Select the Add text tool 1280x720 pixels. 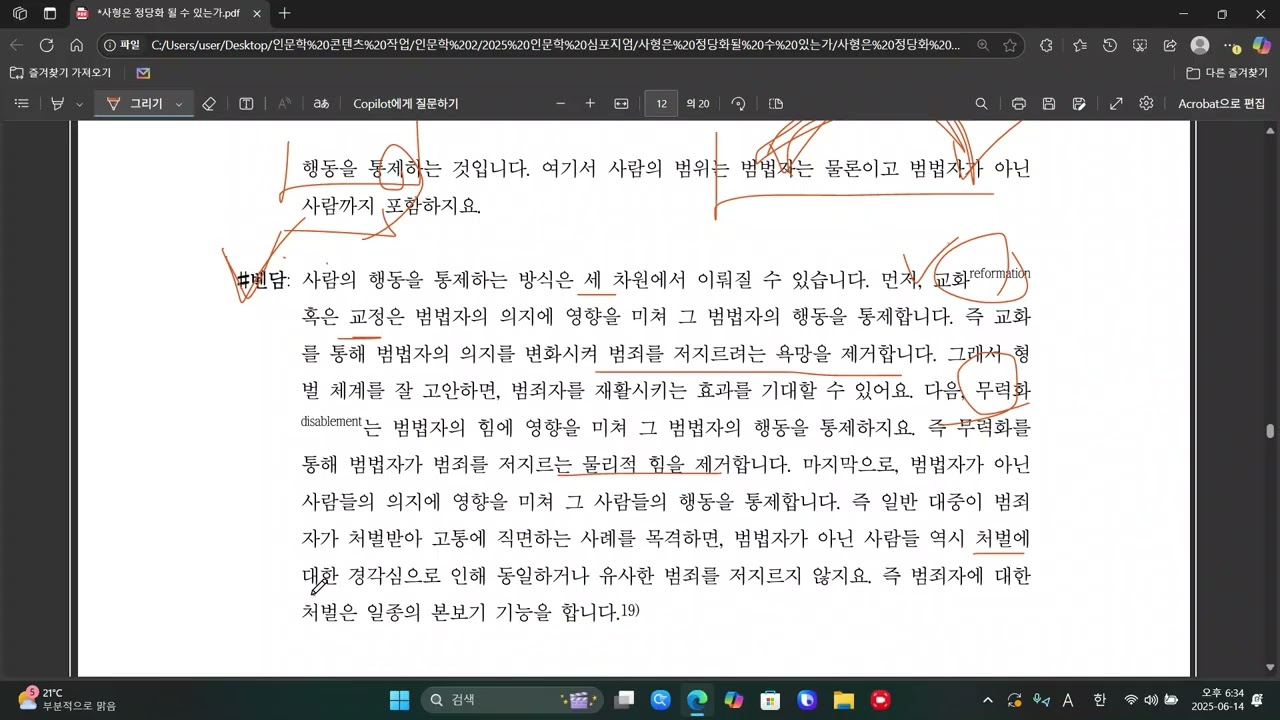246,104
